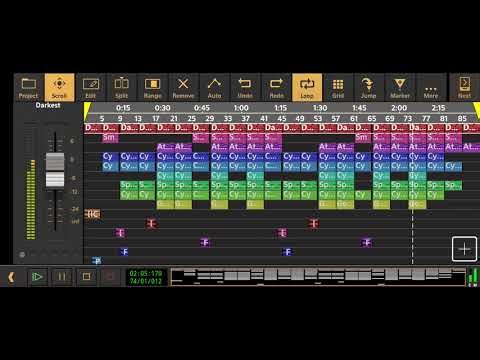The width and height of the screenshot is (480, 360).
Task: Add a Marker from toolbar
Action: pos(400,87)
